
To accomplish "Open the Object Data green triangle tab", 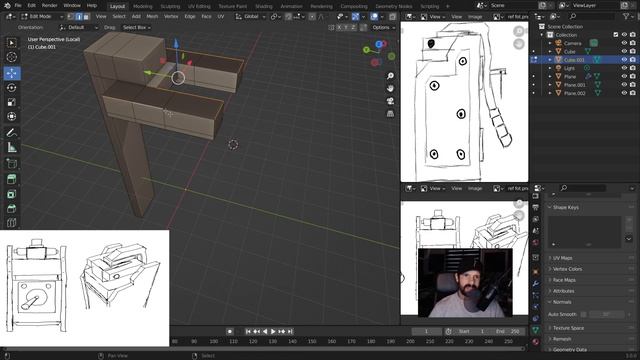I will pyautogui.click(x=536, y=329).
